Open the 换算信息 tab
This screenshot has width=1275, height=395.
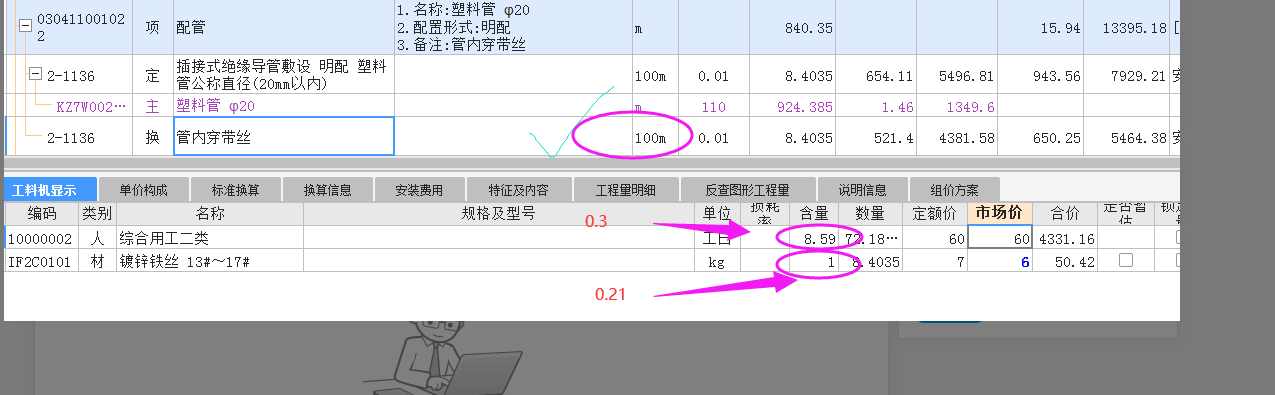tap(328, 189)
